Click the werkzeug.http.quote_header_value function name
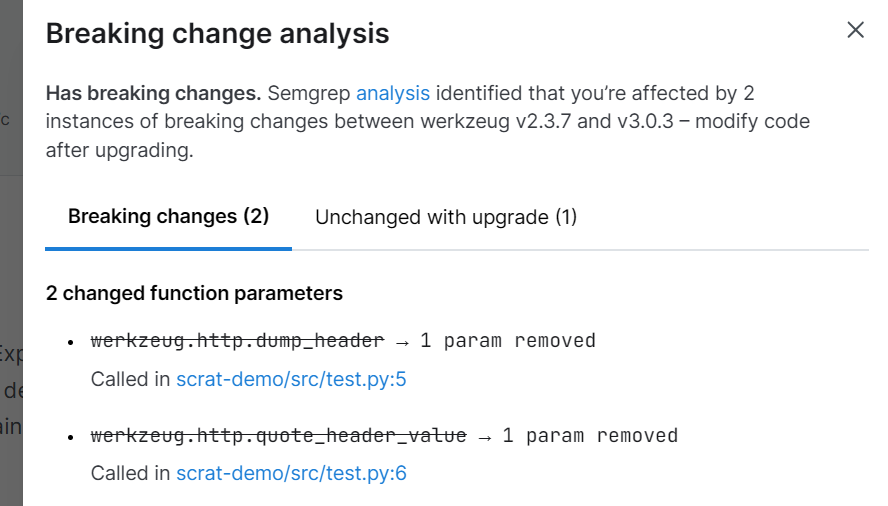Viewport: 888px width, 506px height. coord(278,435)
